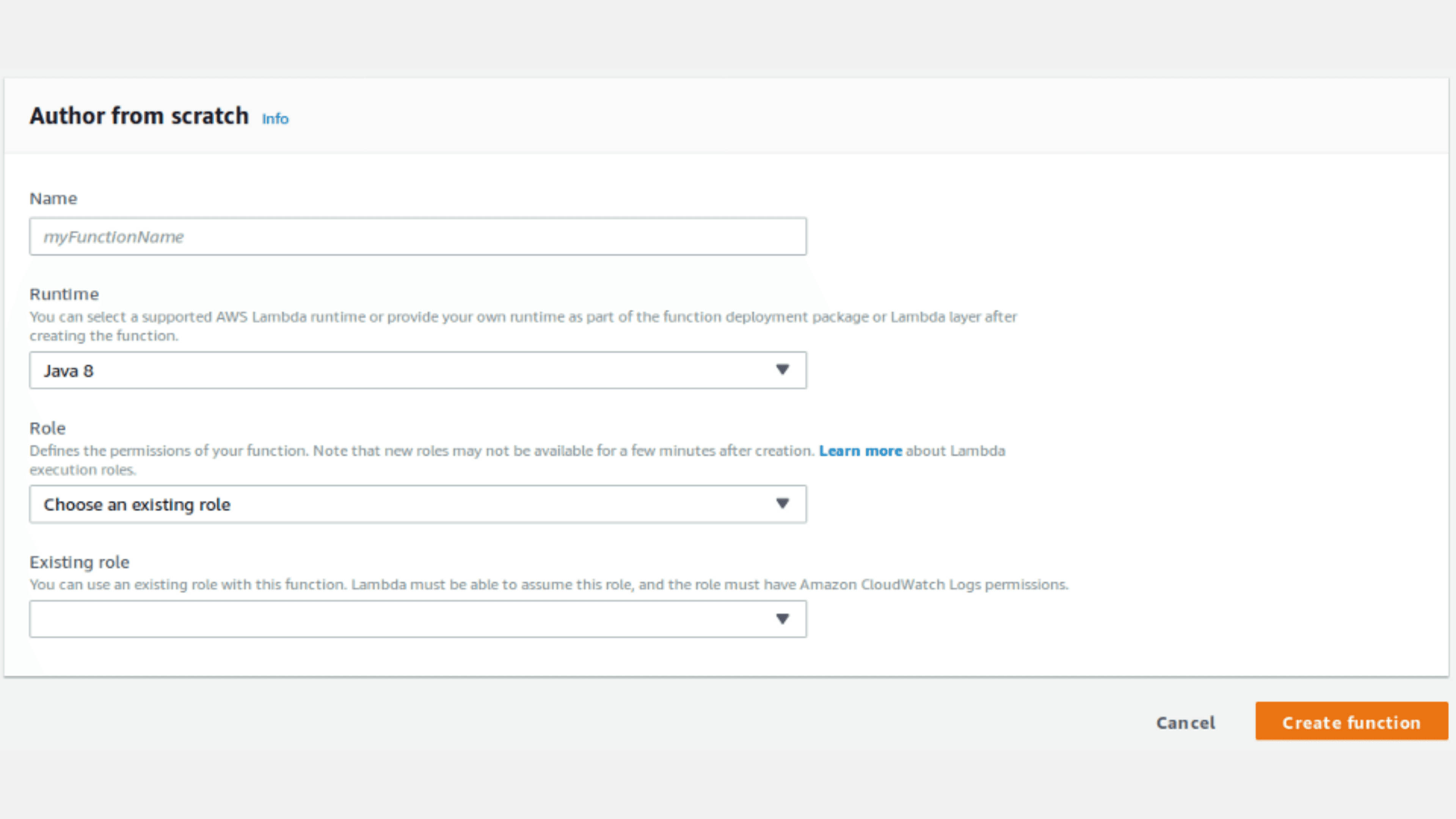
Task: Click Cancel to discard the function
Action: pyautogui.click(x=1185, y=722)
